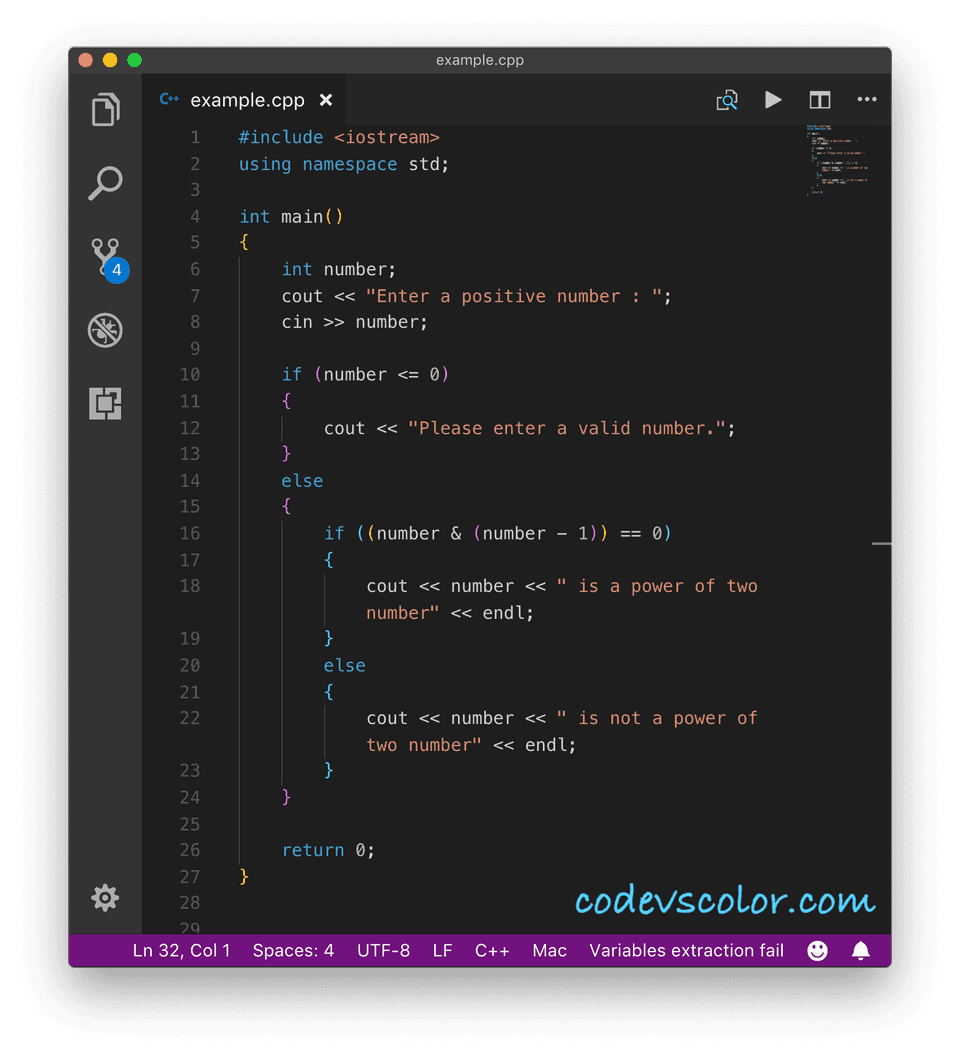Select the example.cpp tab
960x1058 pixels.
pyautogui.click(x=245, y=100)
